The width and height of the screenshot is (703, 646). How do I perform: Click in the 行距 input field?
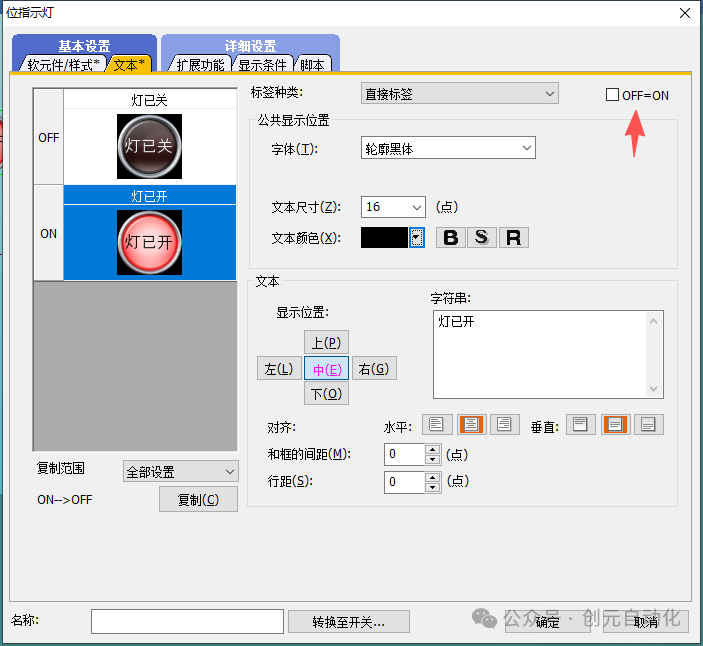(404, 482)
